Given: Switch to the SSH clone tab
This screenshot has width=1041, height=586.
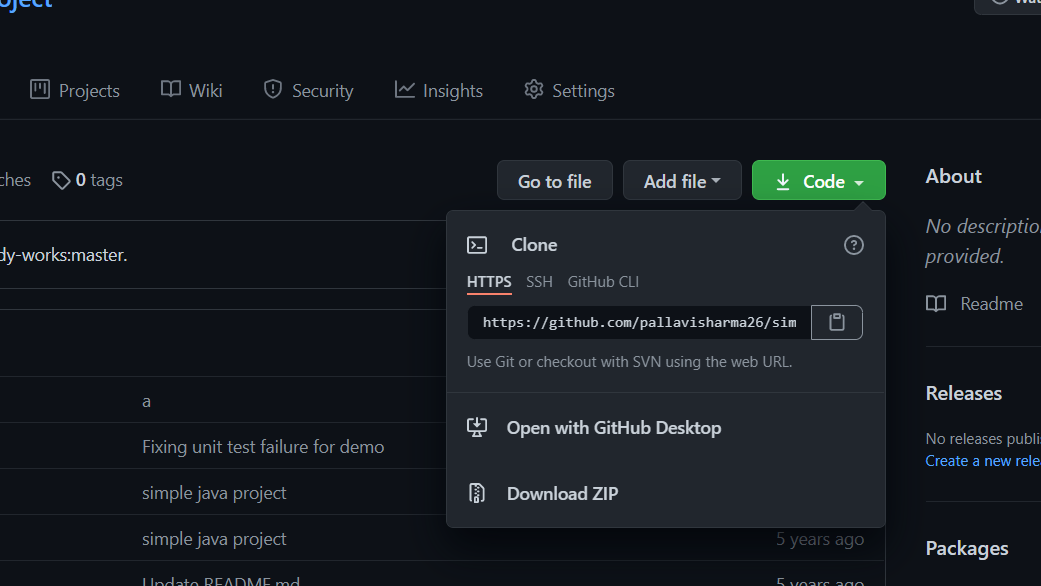Looking at the screenshot, I should tap(539, 282).
